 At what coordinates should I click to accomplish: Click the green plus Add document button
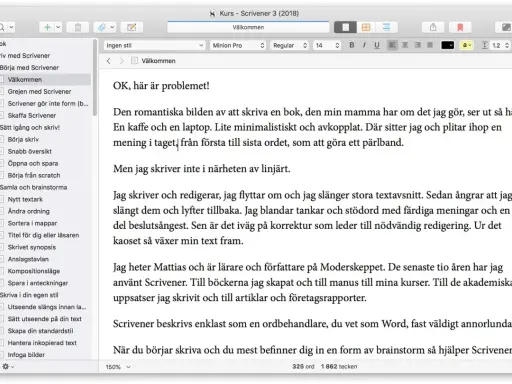pos(47,27)
